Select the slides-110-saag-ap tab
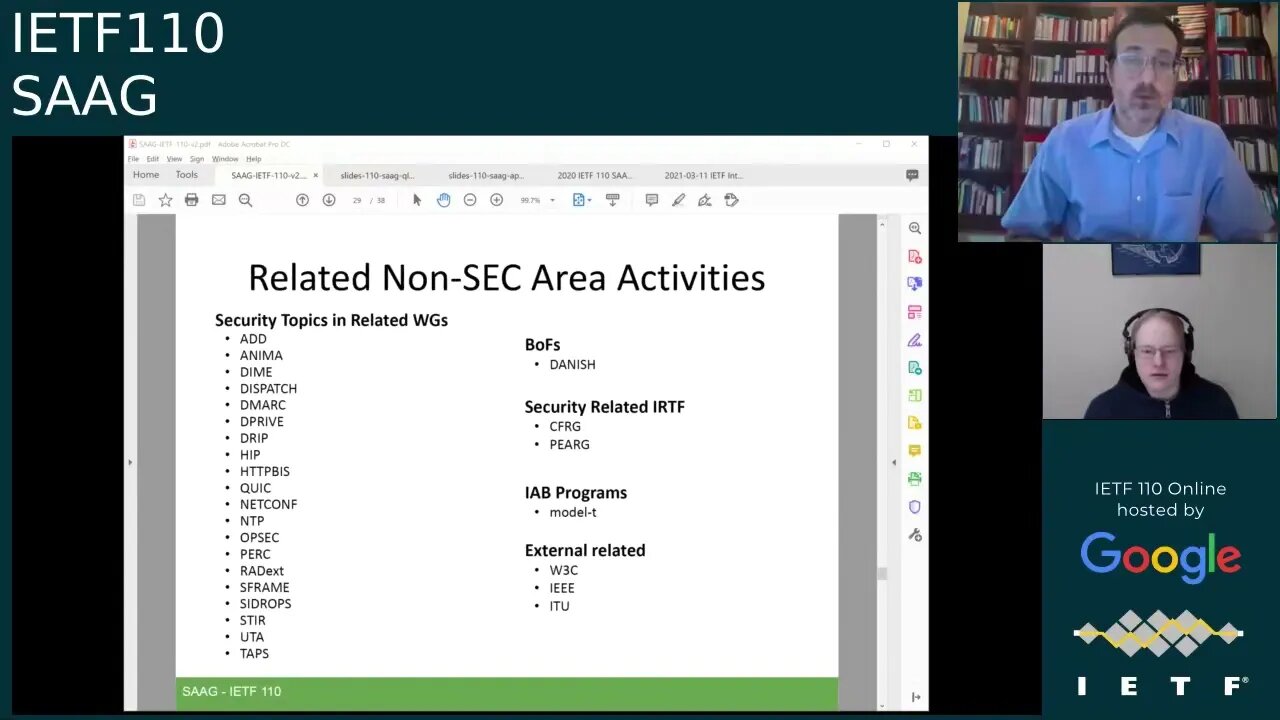 point(486,175)
